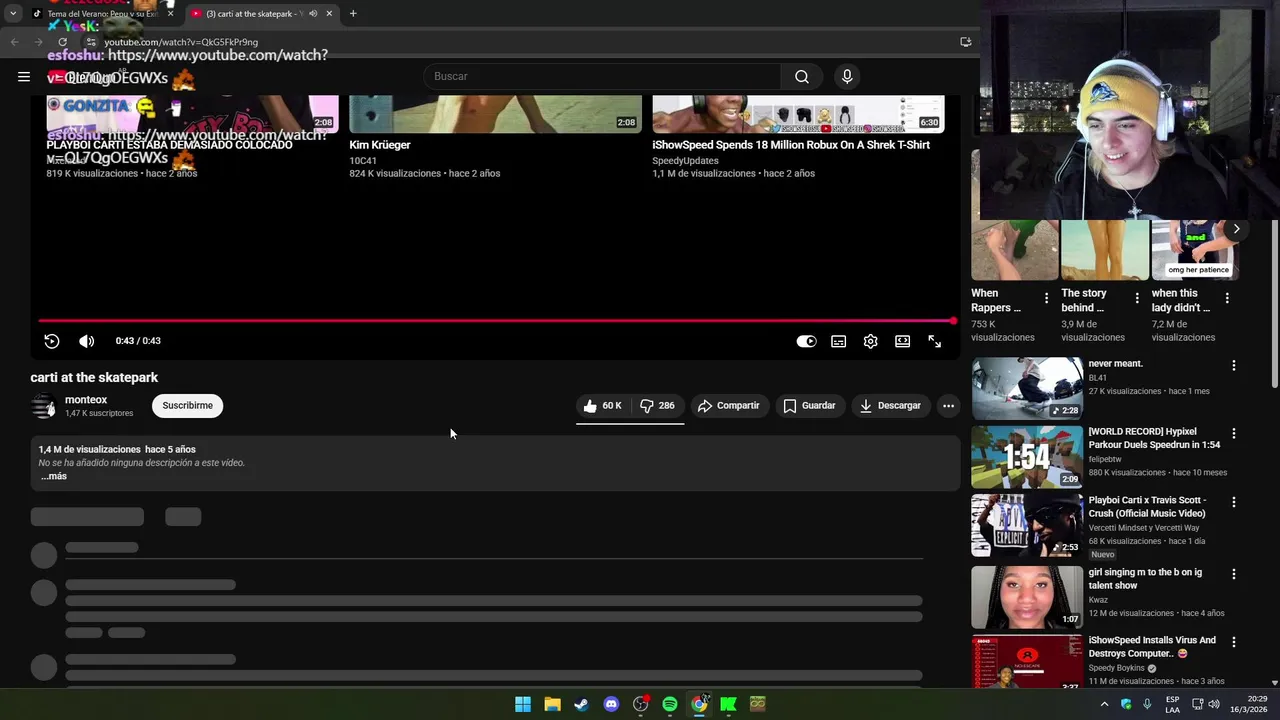Close the carti at the skatepark tab
Viewport: 1280px width, 720px height.
[329, 14]
